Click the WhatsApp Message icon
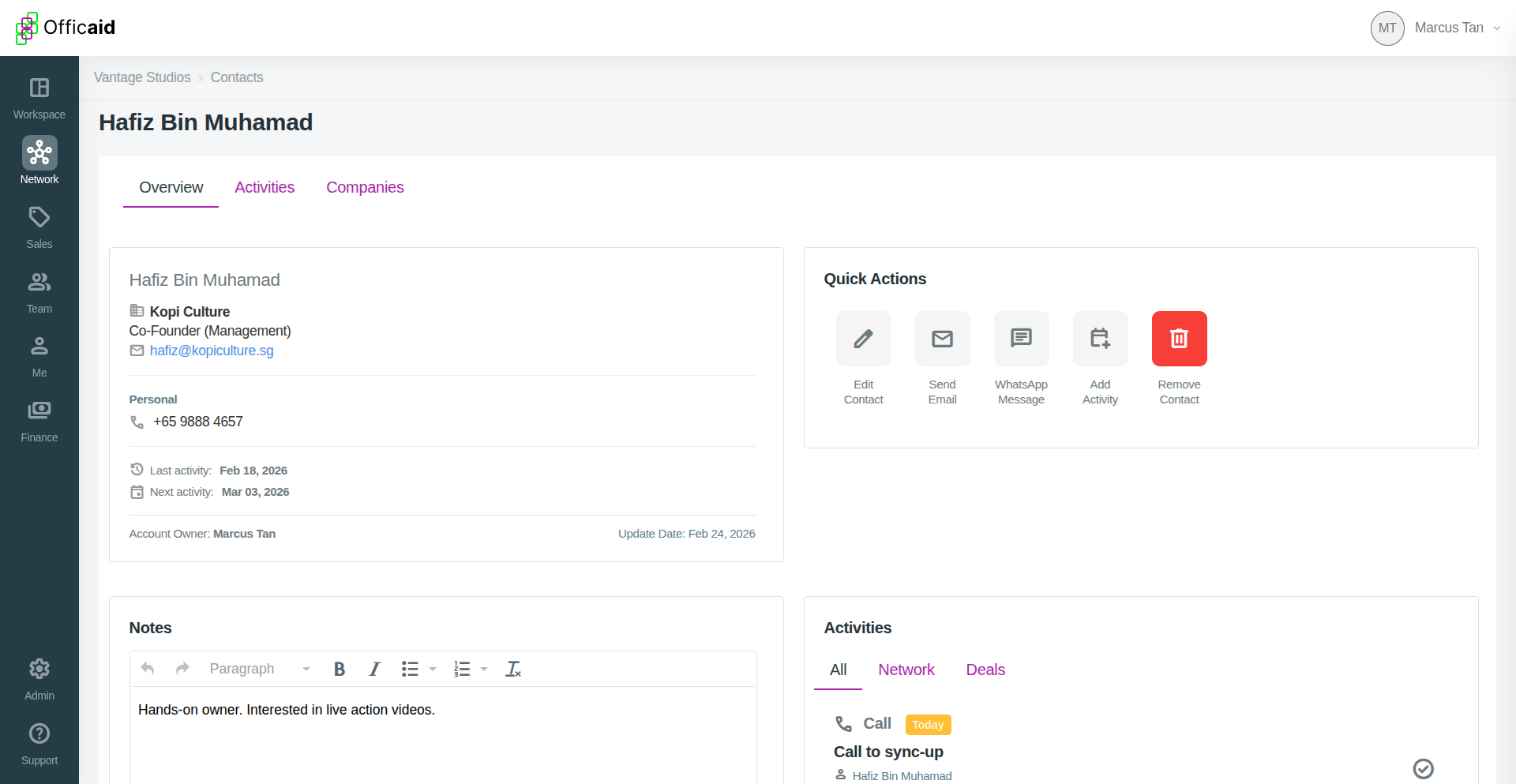Image resolution: width=1516 pixels, height=784 pixels. click(x=1021, y=339)
